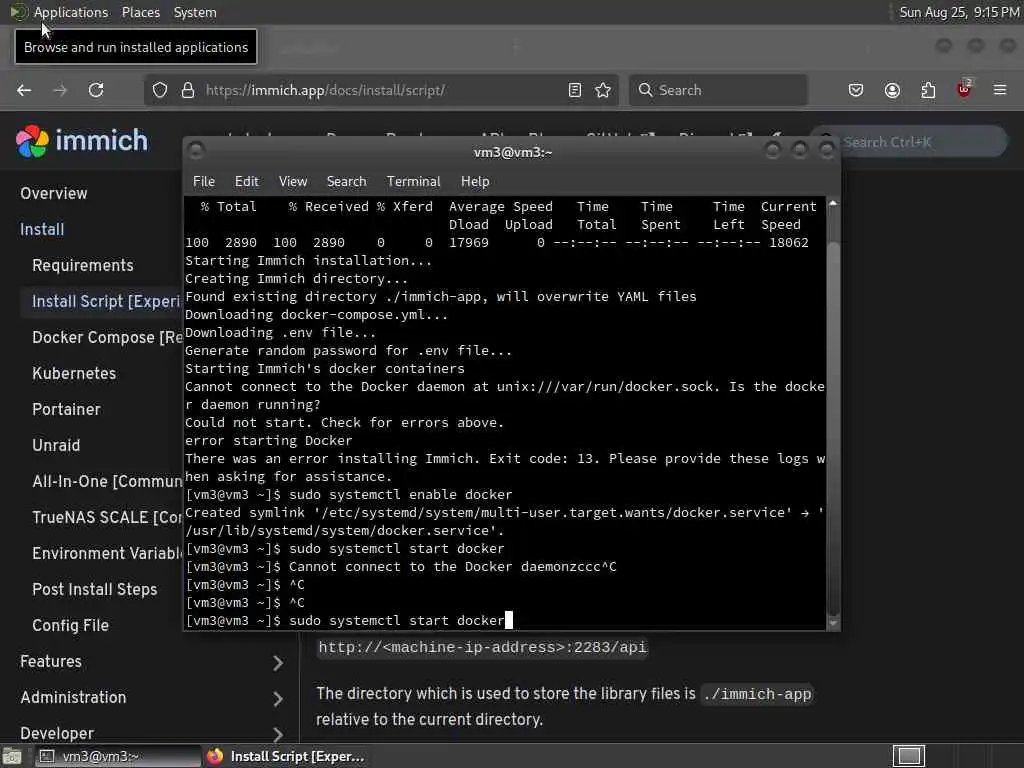
Task: Bookmark this page with the star icon
Action: [x=603, y=90]
